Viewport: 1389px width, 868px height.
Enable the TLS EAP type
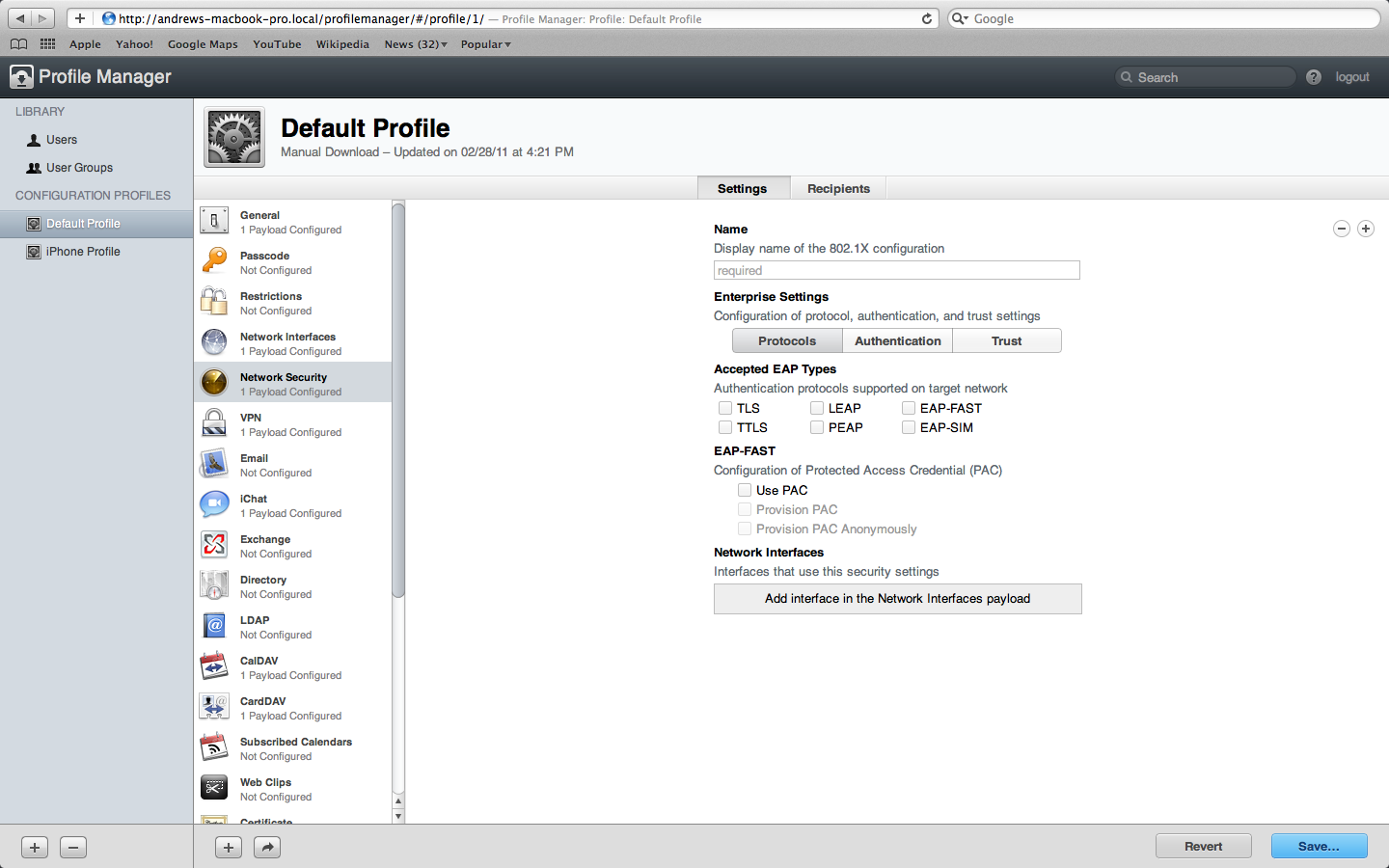pos(725,408)
